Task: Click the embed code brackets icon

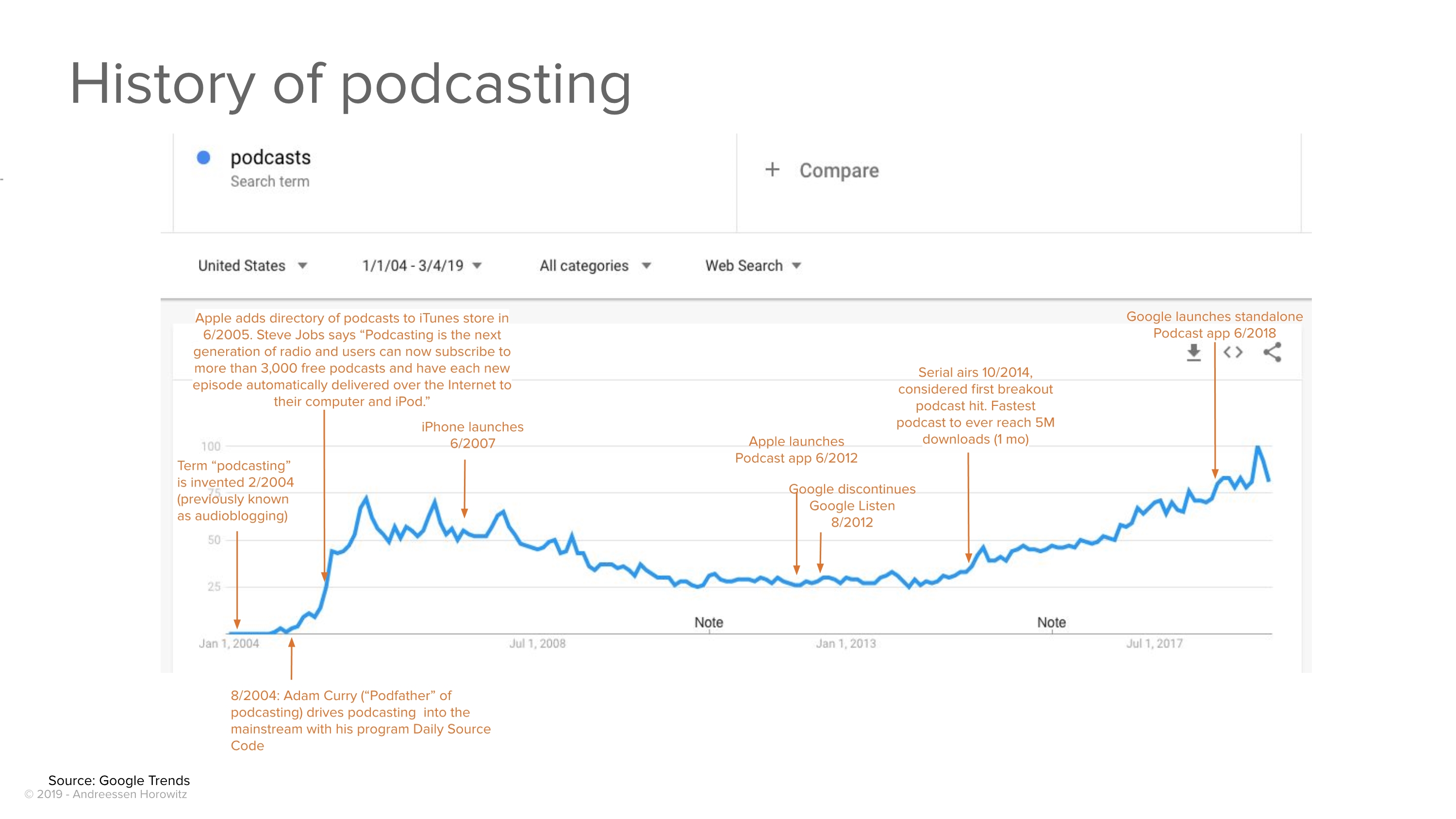Action: pos(1233,352)
